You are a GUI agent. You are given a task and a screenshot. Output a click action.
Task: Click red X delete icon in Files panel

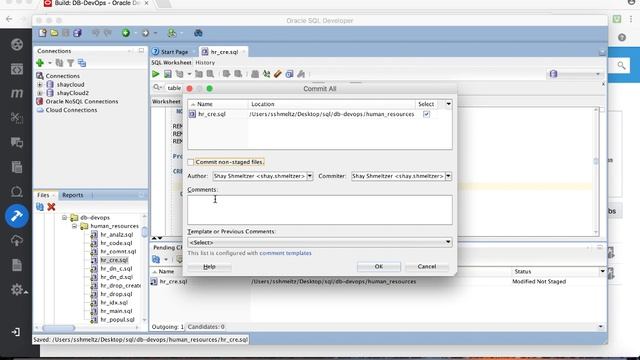pyautogui.click(x=51, y=207)
